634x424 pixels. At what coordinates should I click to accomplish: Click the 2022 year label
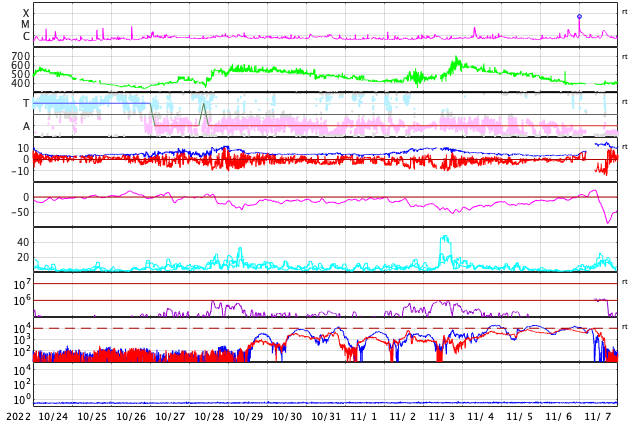[18, 416]
